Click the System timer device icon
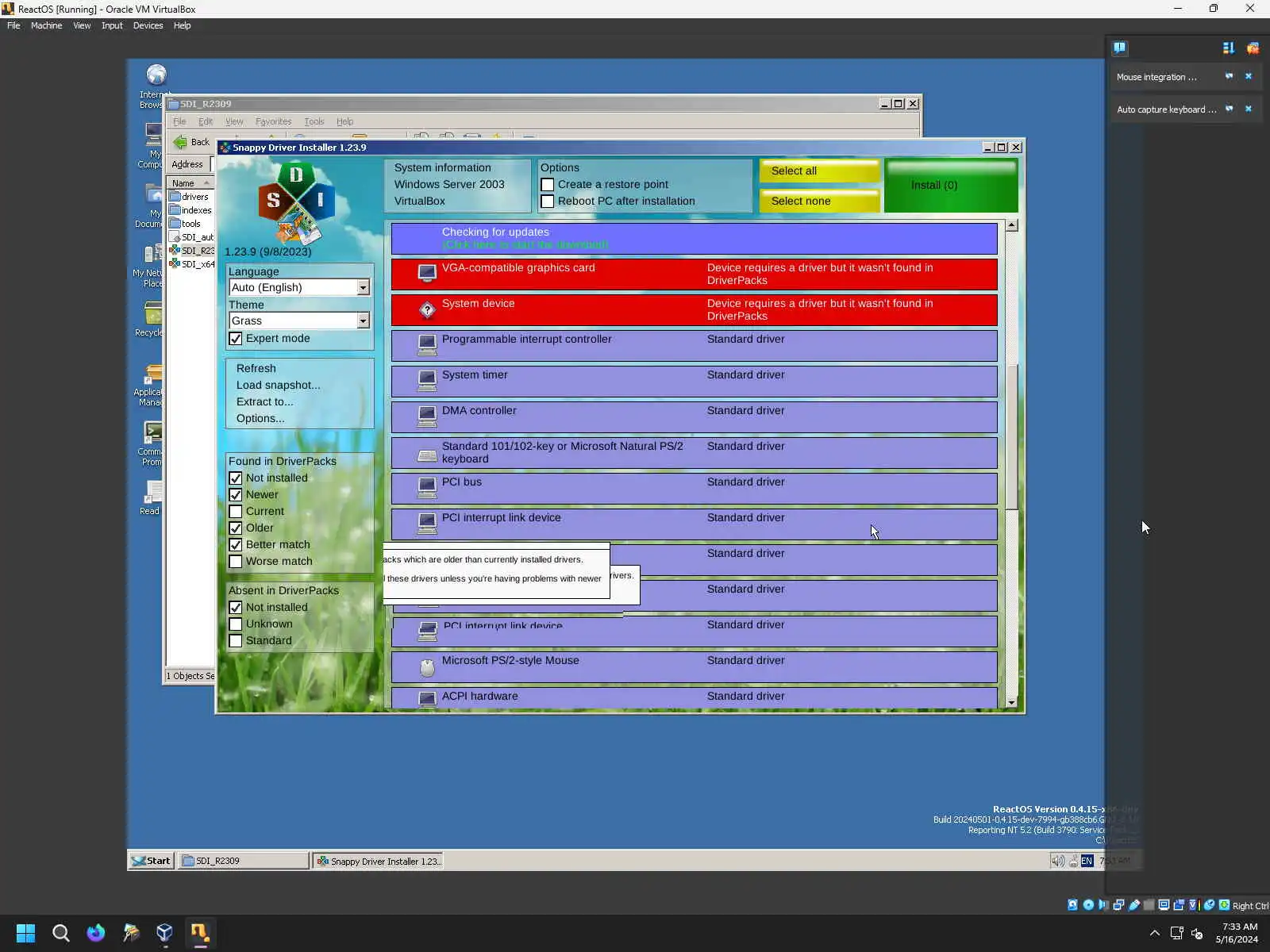Screen dimensions: 1270x952 [427, 381]
